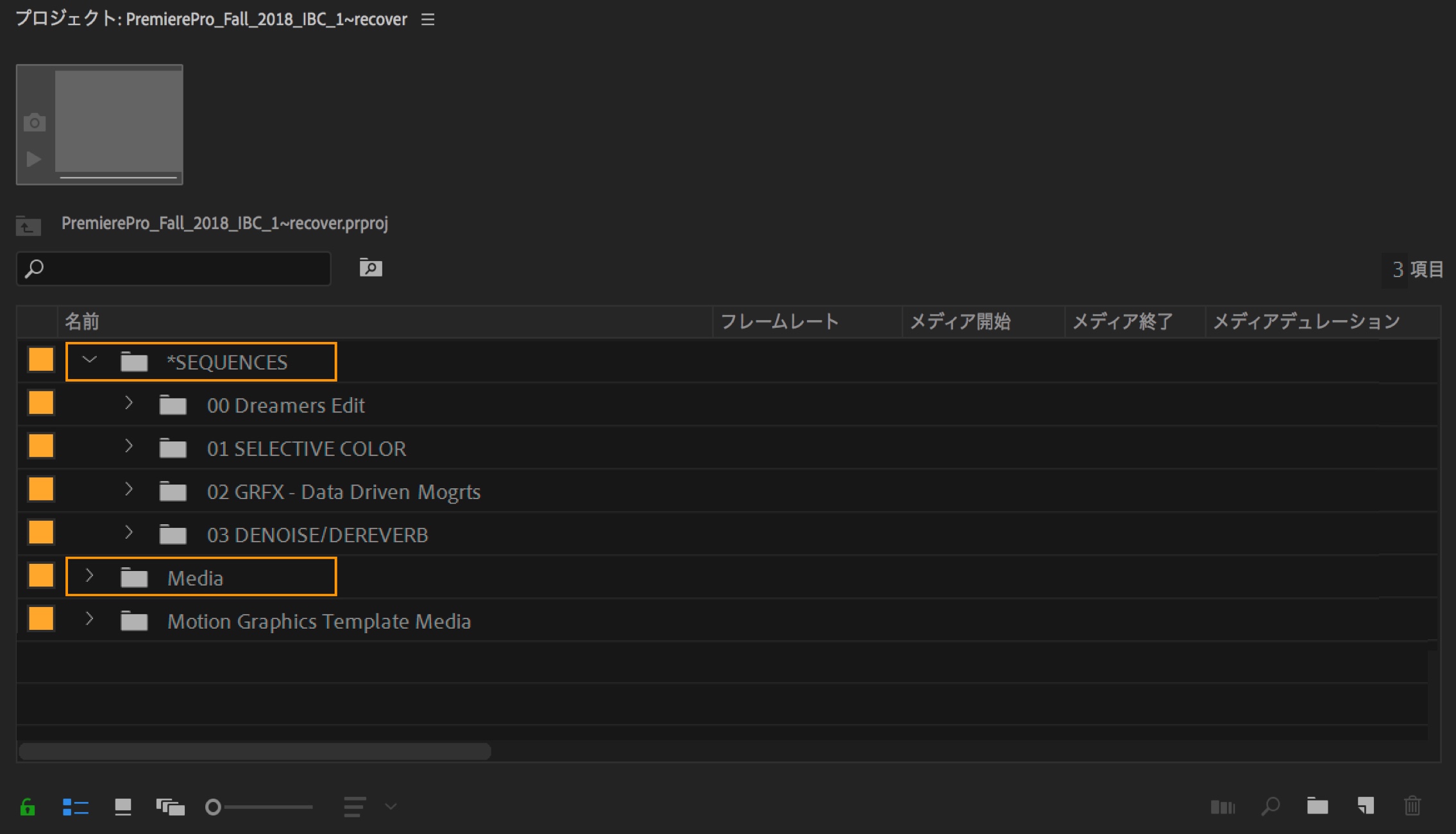The image size is (1456, 834).
Task: Click label swatch for 02 GRFX row
Action: click(41, 489)
